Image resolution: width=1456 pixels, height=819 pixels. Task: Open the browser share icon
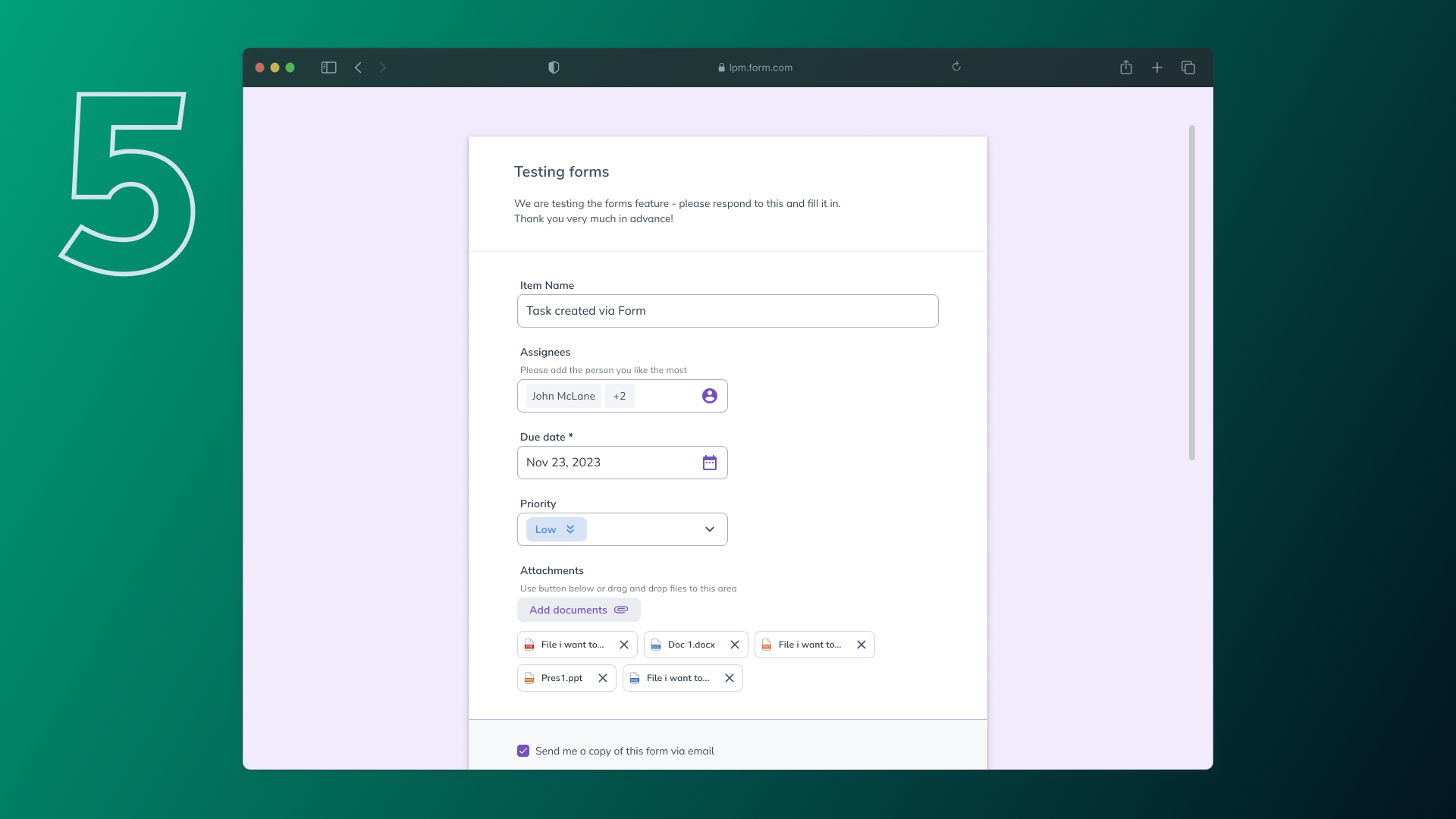click(1126, 67)
